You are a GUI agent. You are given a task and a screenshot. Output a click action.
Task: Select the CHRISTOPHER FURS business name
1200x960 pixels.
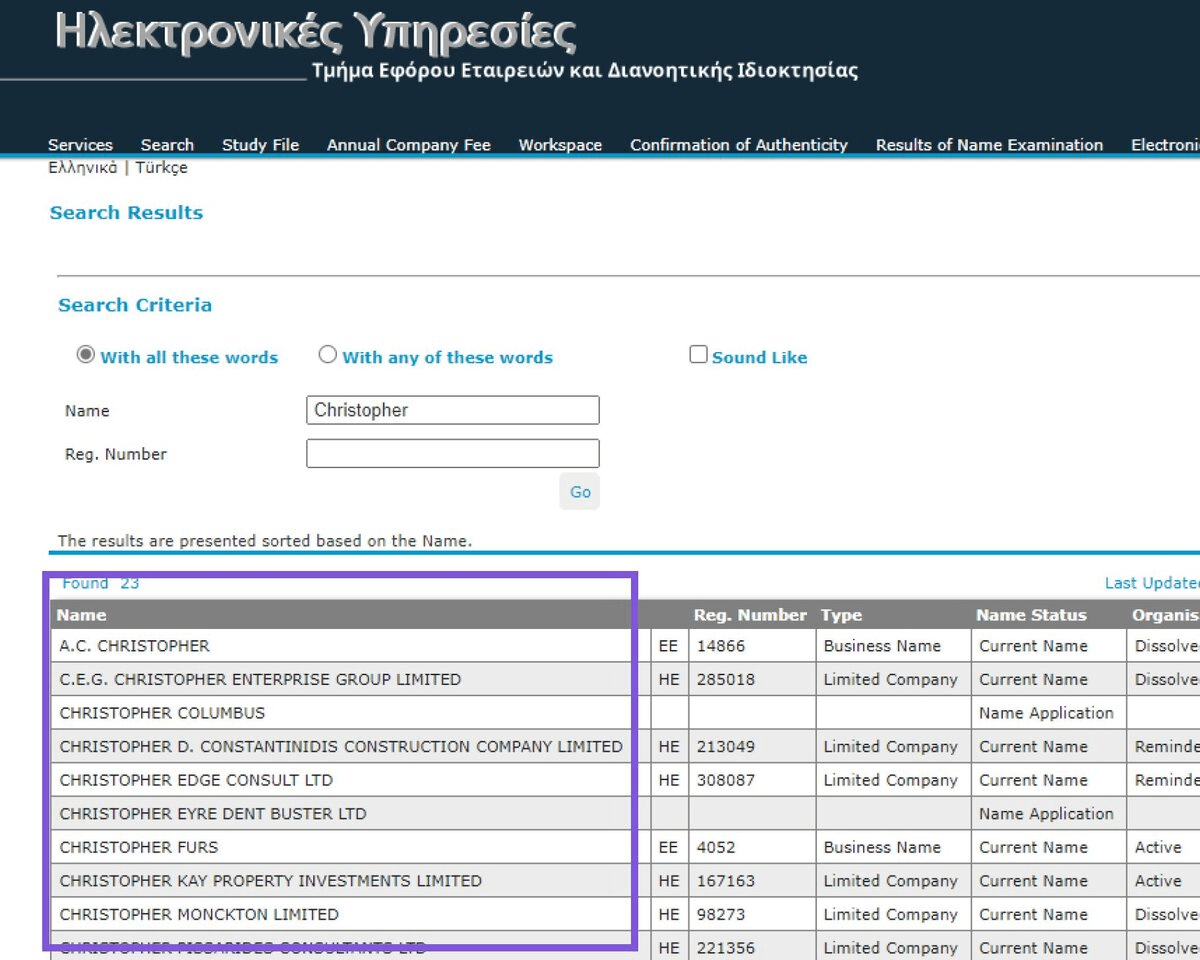139,847
